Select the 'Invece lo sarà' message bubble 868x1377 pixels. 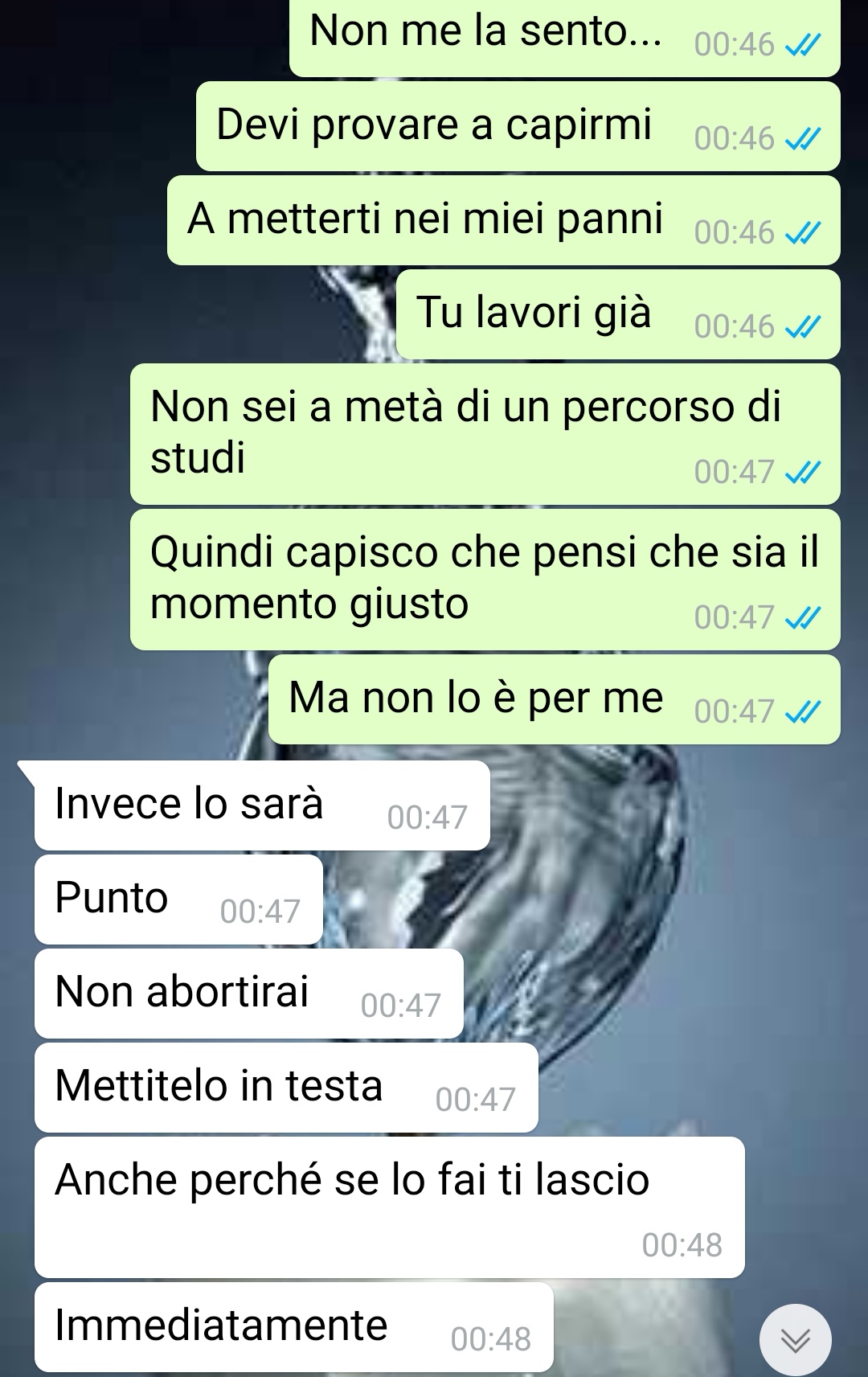pos(262,805)
